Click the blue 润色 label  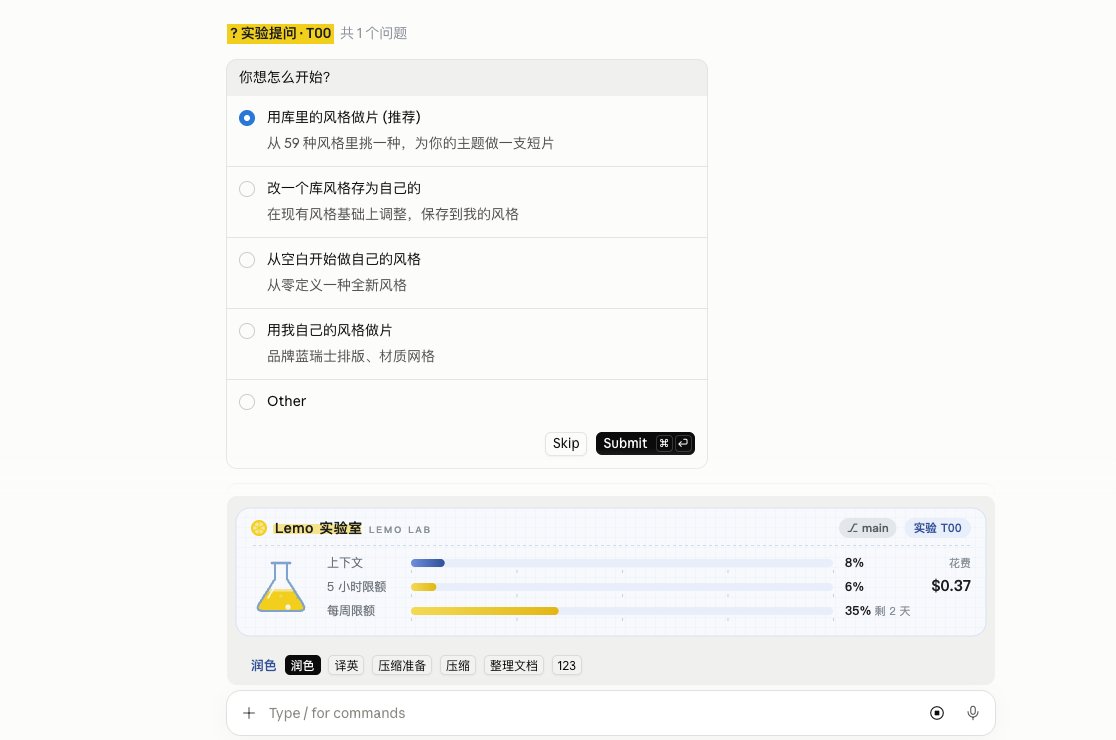(x=263, y=665)
